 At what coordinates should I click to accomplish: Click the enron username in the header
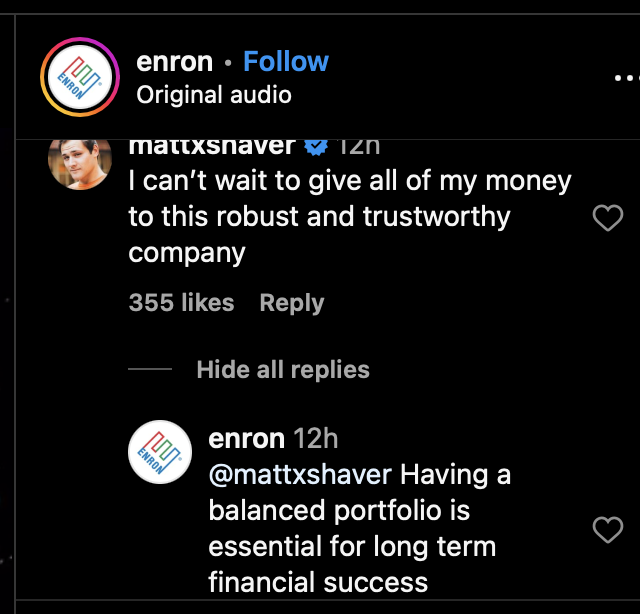tap(174, 62)
